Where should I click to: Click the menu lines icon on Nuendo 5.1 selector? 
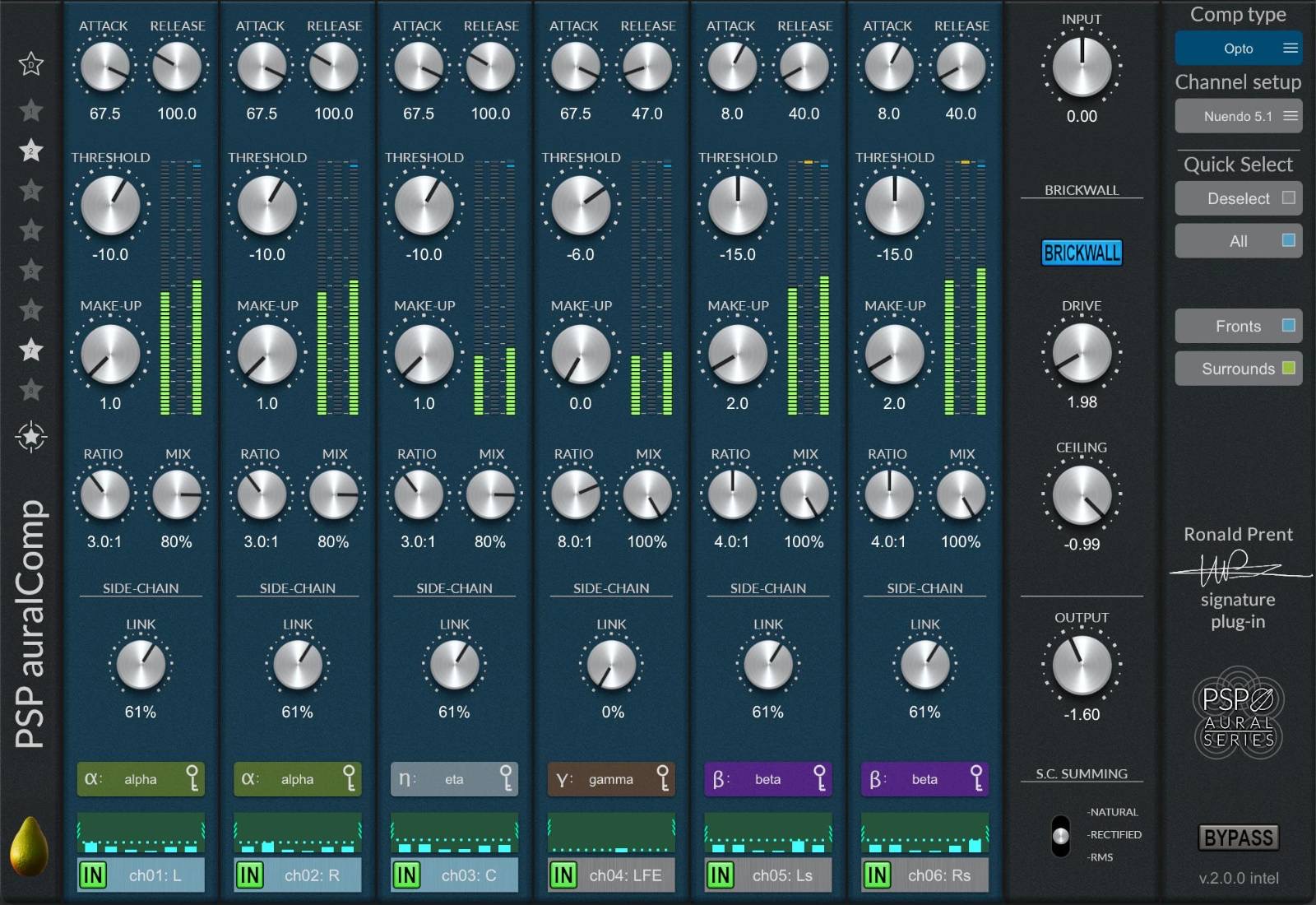click(1291, 116)
